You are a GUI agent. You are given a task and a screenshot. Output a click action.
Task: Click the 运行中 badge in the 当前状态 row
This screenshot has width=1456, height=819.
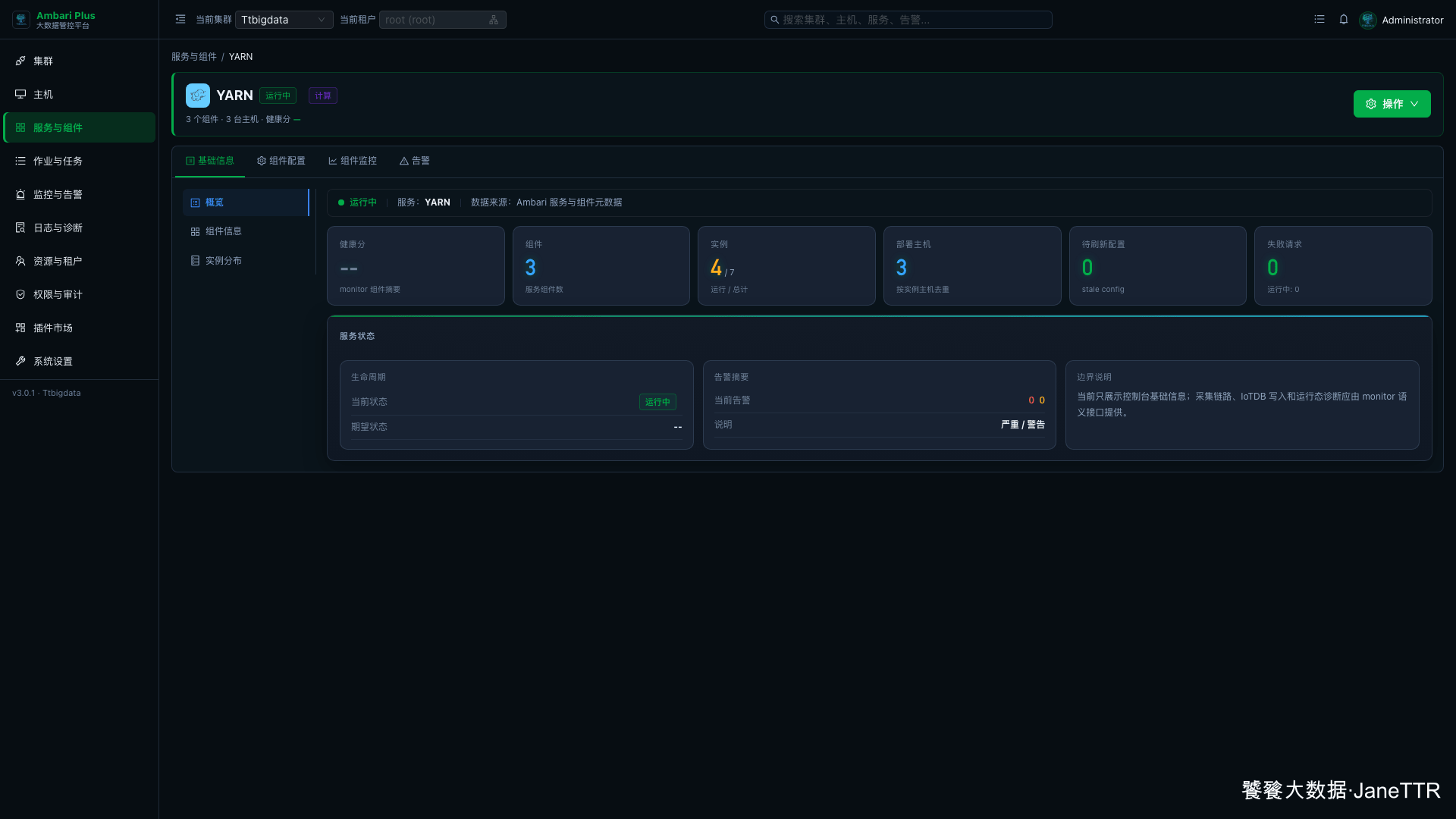657,402
